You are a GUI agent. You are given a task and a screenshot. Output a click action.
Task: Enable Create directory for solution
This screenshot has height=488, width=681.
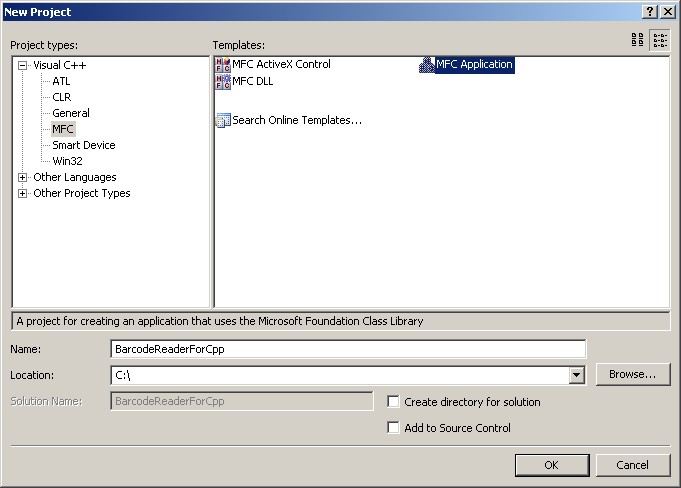pyautogui.click(x=394, y=402)
